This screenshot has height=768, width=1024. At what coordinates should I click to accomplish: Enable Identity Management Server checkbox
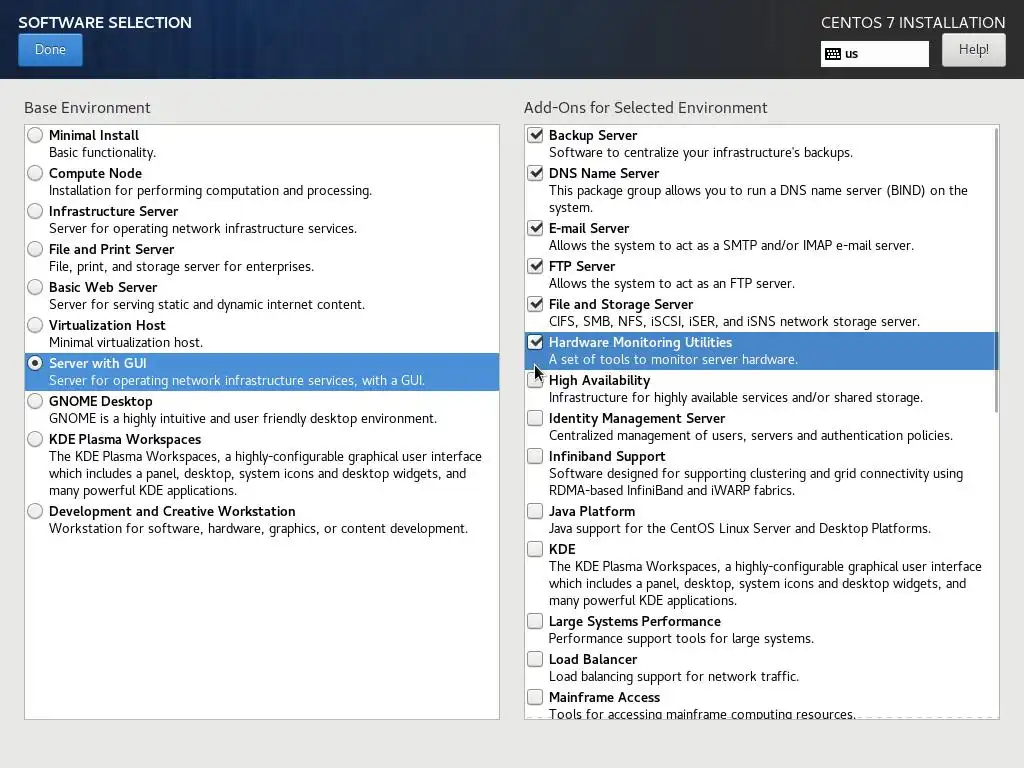point(535,418)
